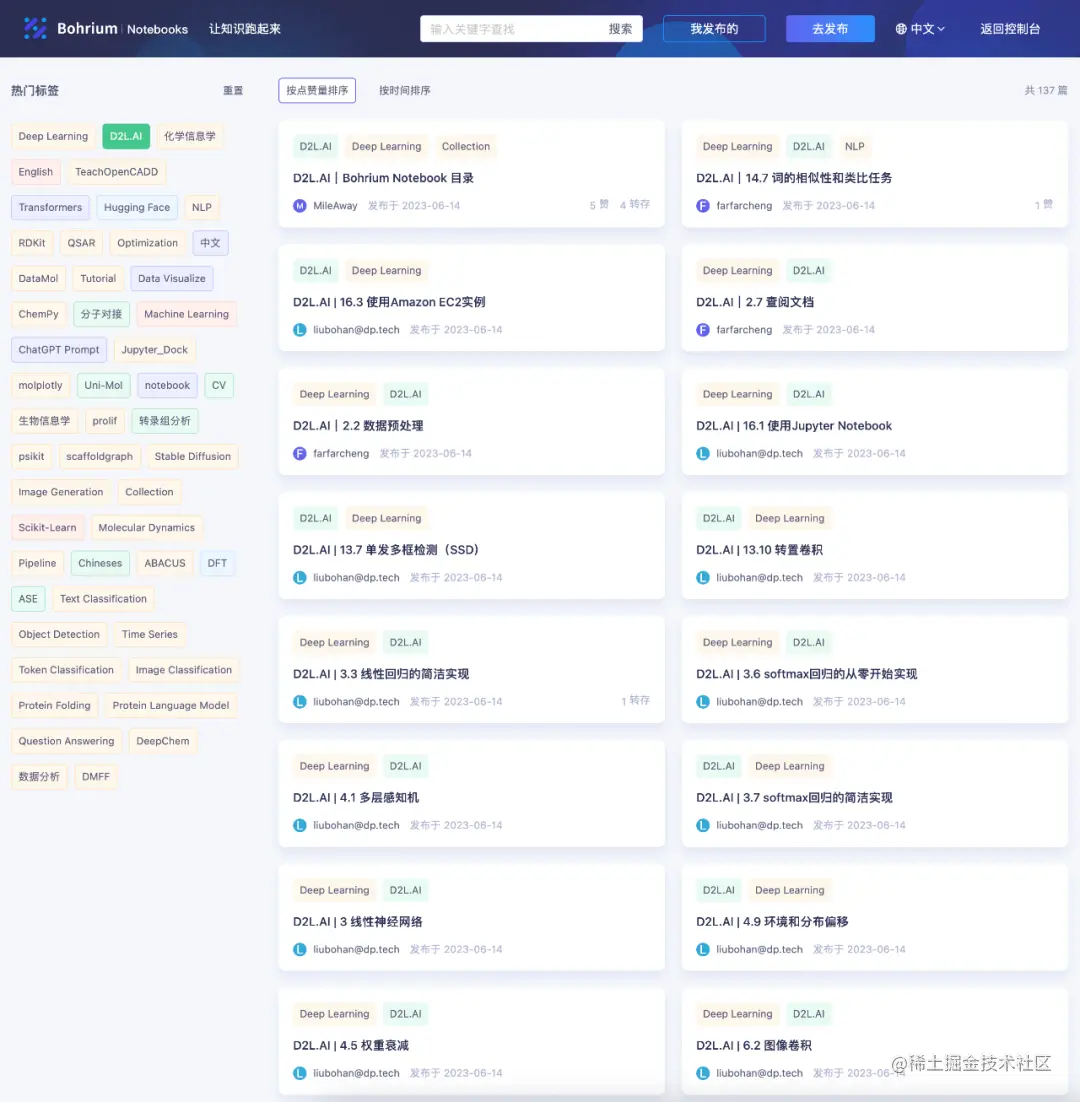Click the 转存 counter on the 3.3 线性回归 card

click(634, 701)
